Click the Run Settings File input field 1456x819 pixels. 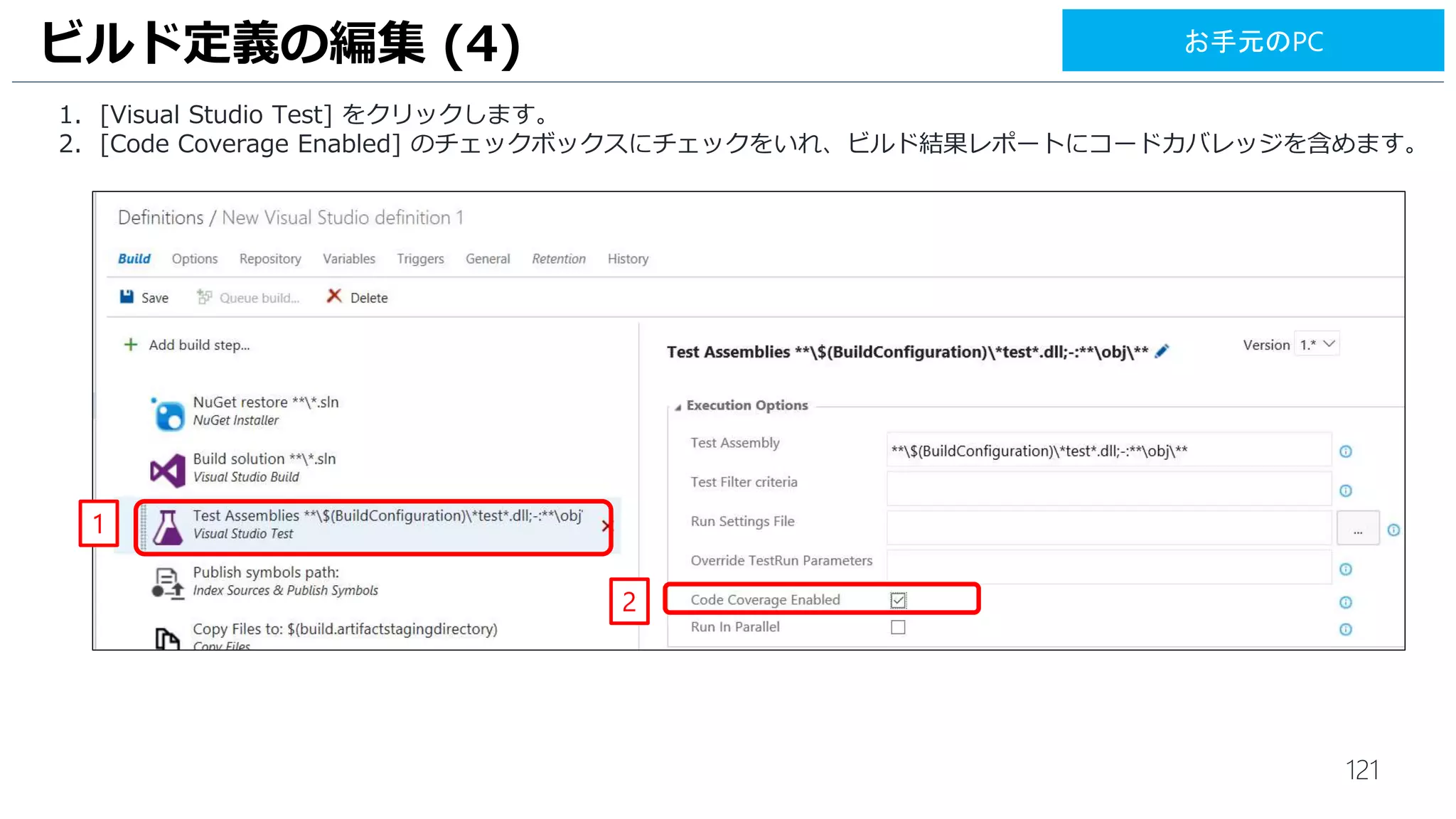(x=1108, y=529)
